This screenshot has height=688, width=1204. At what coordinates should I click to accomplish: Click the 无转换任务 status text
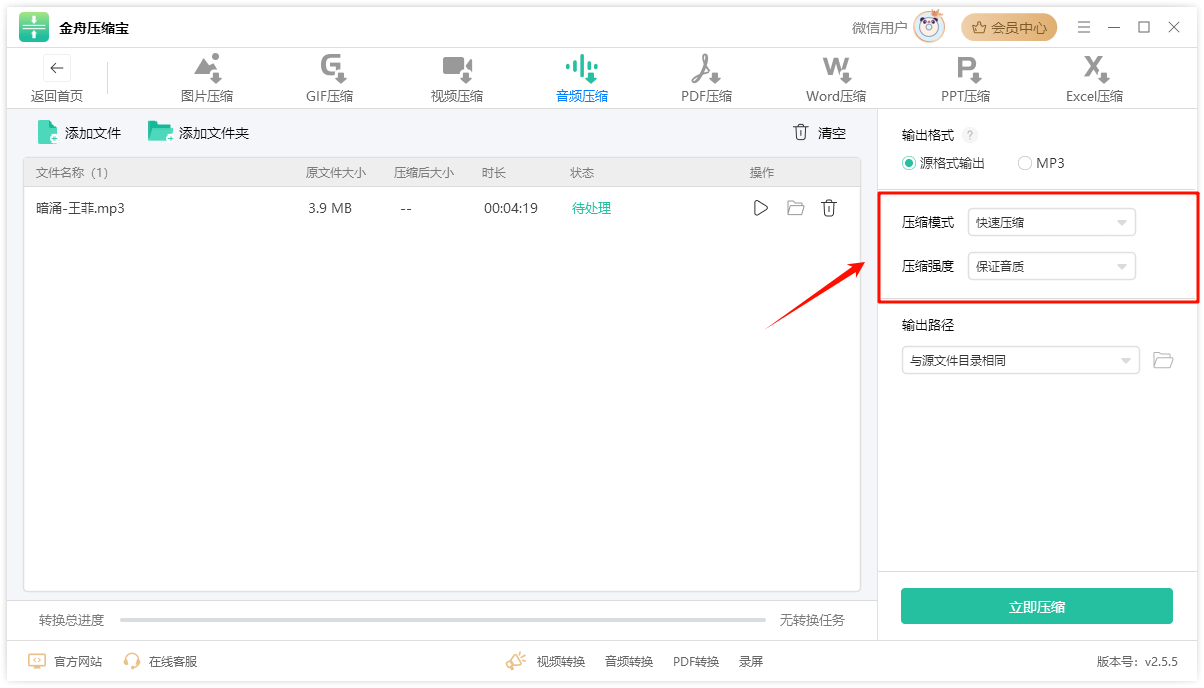tap(812, 620)
